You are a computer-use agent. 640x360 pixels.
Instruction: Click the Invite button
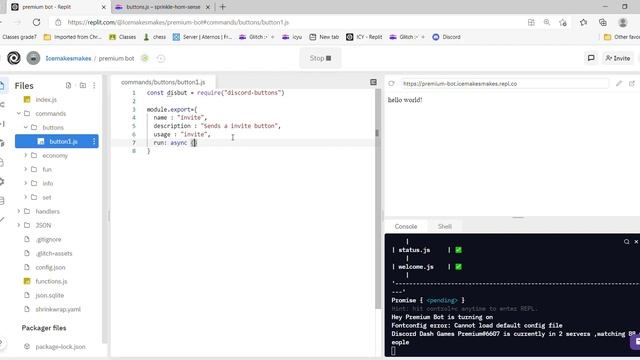pyautogui.click(x=618, y=58)
